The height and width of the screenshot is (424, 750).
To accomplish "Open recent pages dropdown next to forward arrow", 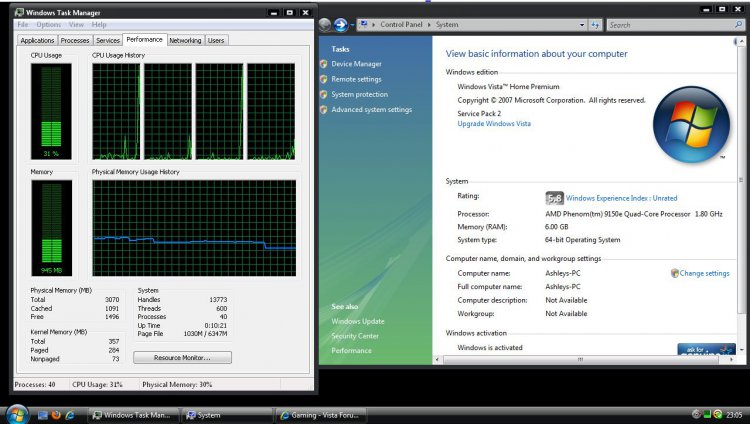I will click(x=352, y=25).
